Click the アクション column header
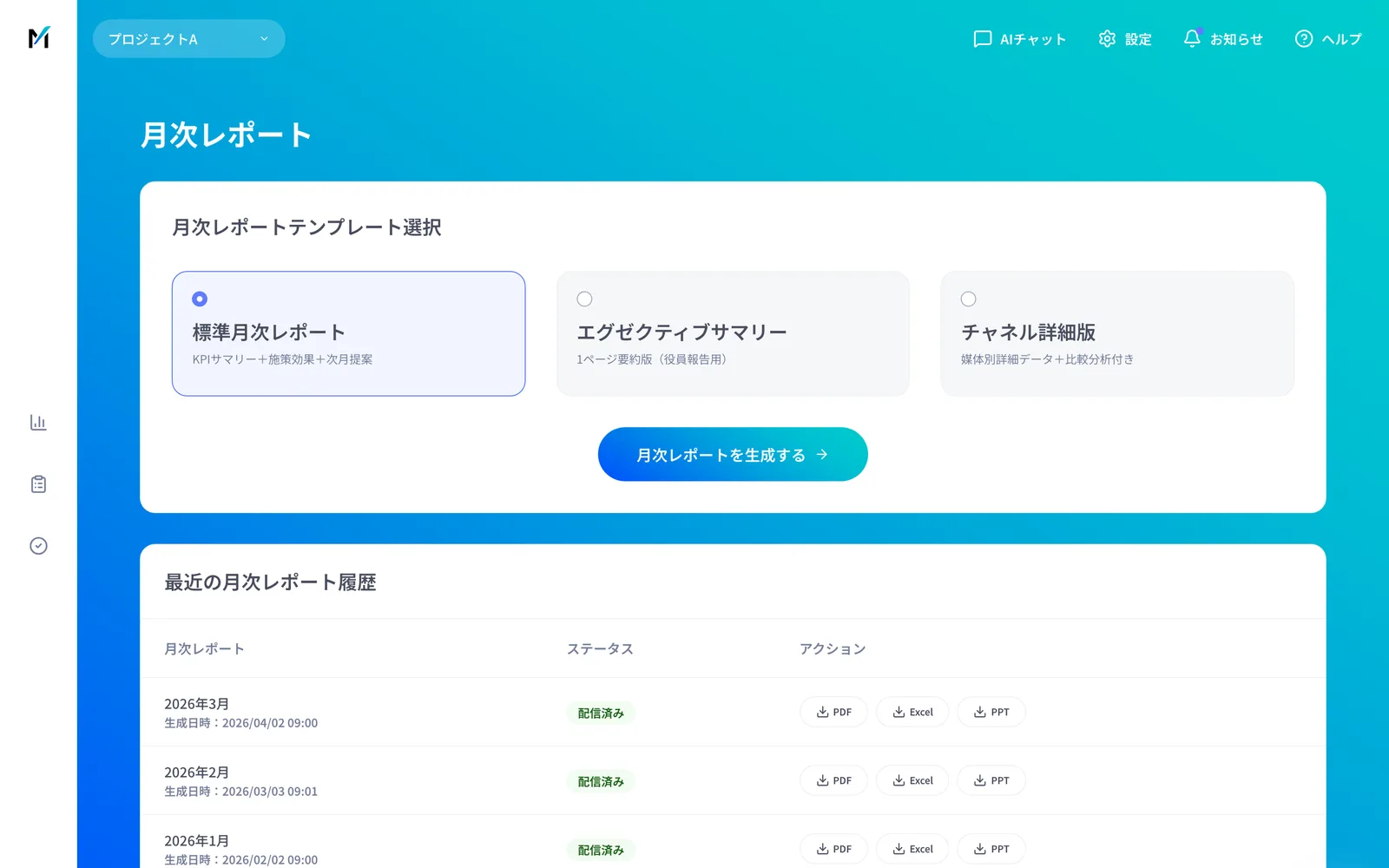 pos(833,648)
